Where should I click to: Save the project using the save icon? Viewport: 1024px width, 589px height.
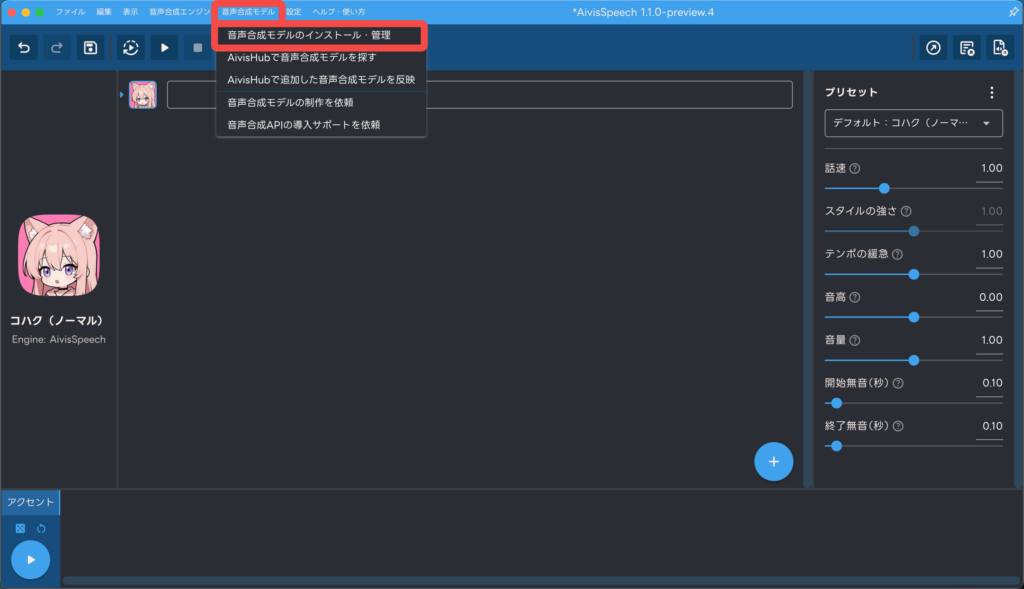coord(90,47)
